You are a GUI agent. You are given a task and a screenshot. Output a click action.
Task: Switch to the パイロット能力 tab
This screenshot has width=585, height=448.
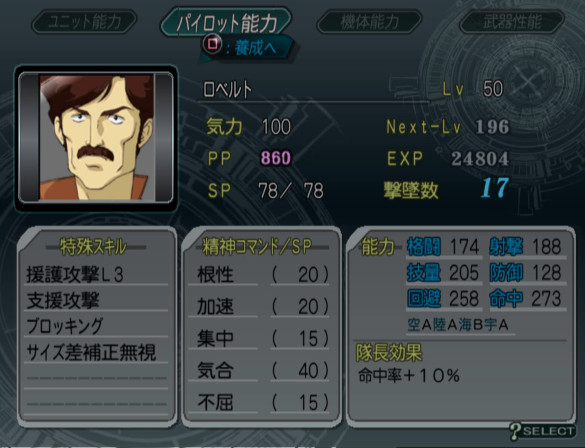[226, 22]
